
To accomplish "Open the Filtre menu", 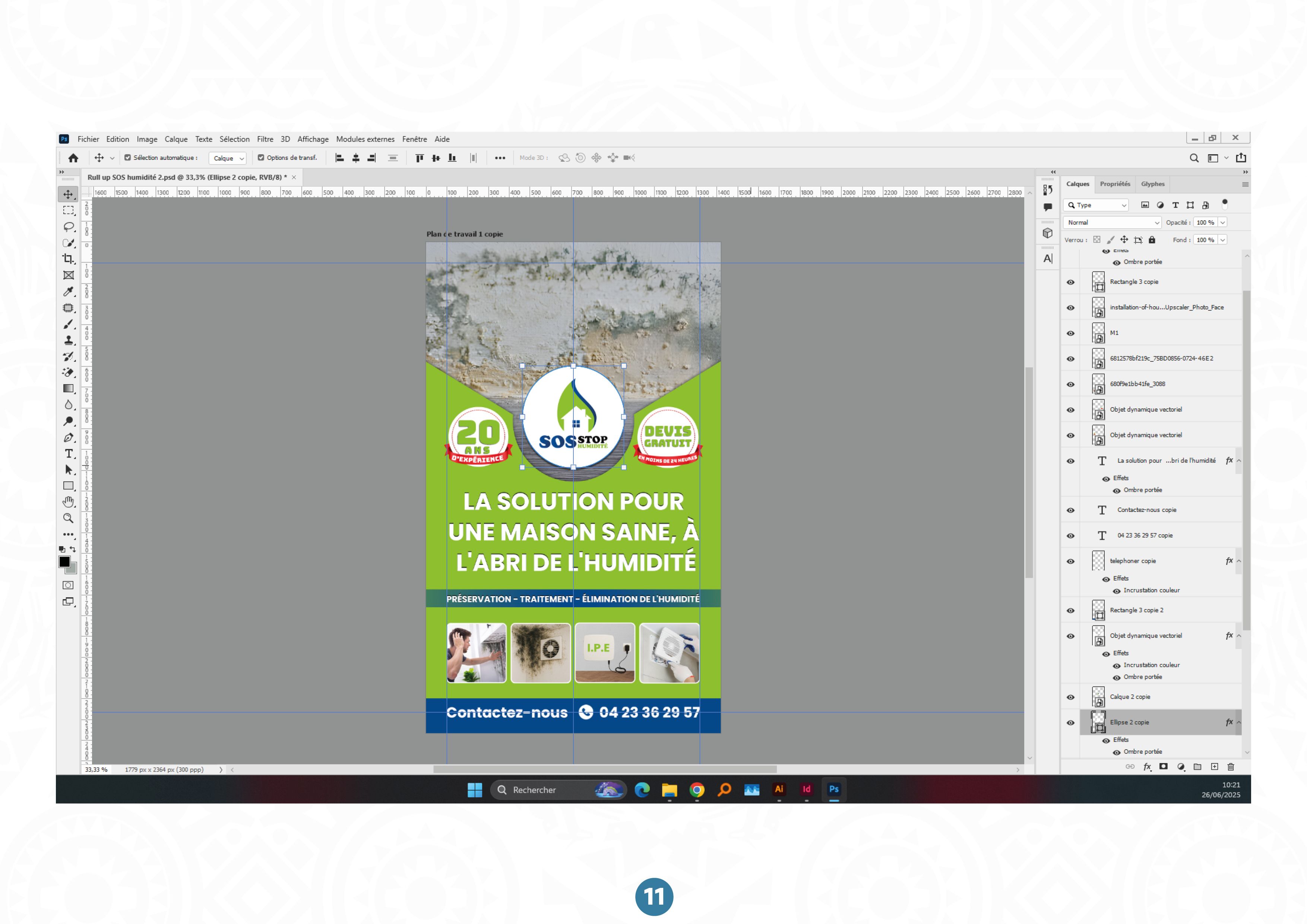I will (265, 139).
